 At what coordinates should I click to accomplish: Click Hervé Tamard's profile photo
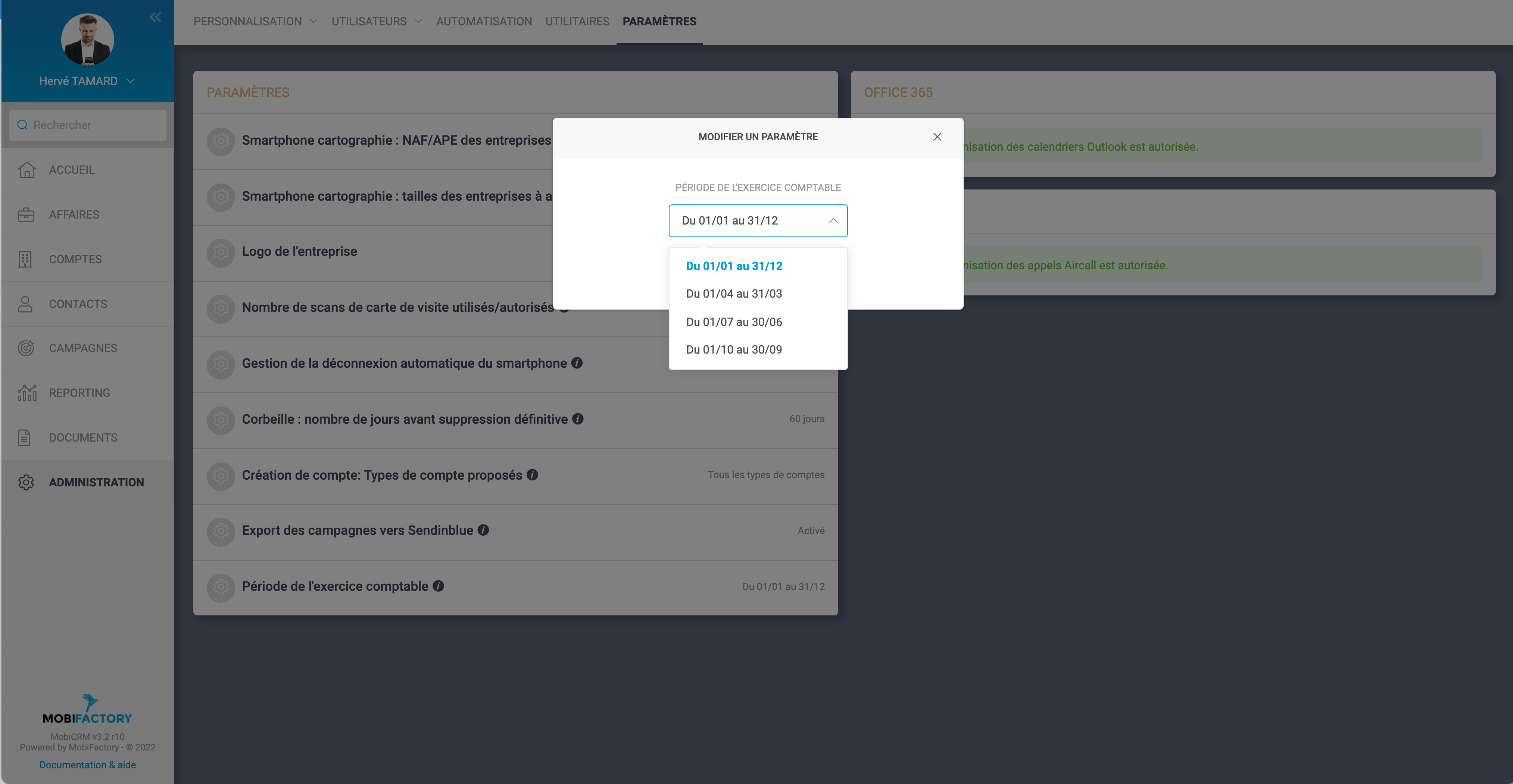(87, 40)
